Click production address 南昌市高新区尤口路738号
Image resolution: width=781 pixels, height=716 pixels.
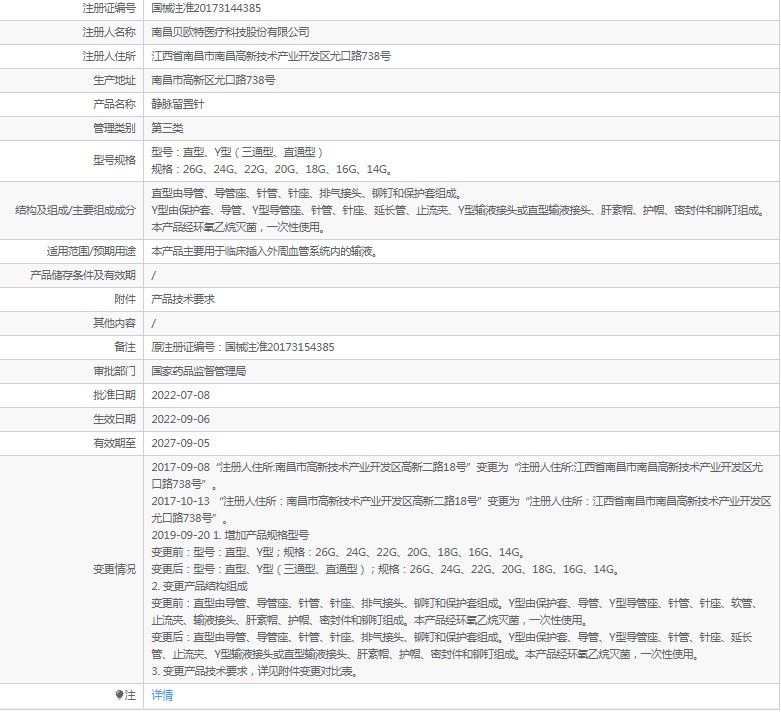[213, 80]
